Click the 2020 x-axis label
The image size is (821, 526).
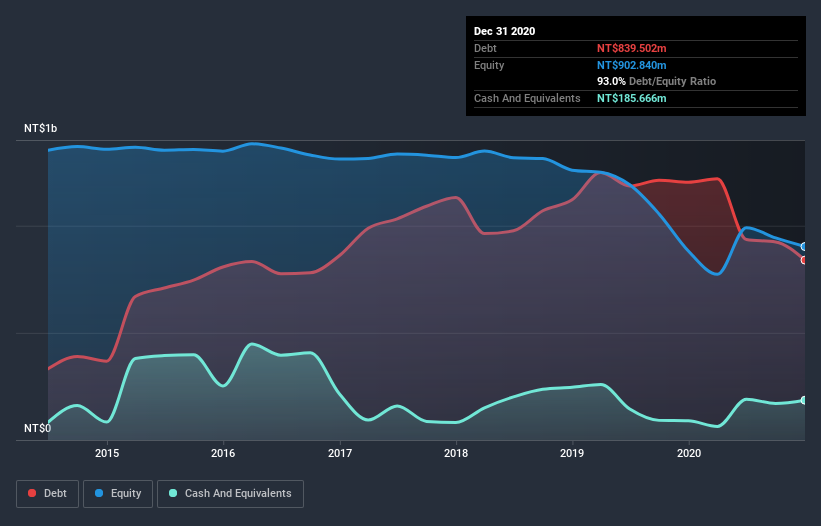pos(689,453)
